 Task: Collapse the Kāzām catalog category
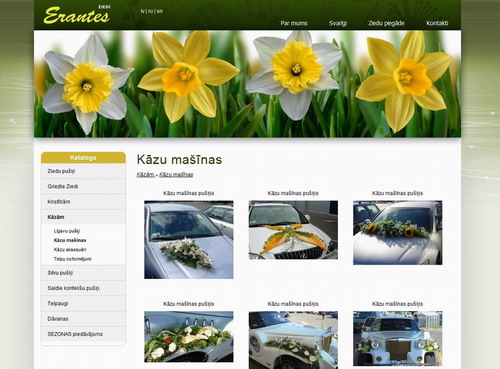coord(83,217)
